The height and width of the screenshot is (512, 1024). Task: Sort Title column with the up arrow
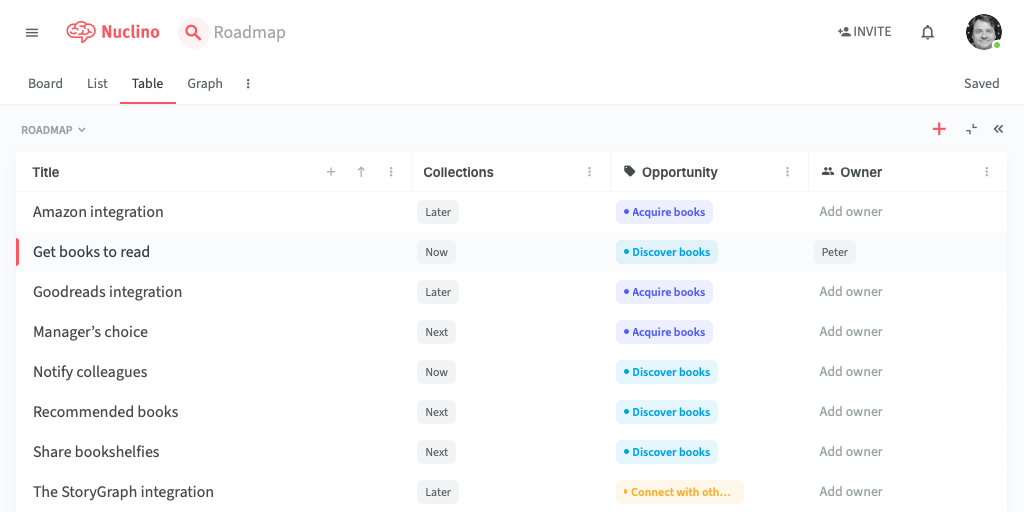click(361, 172)
